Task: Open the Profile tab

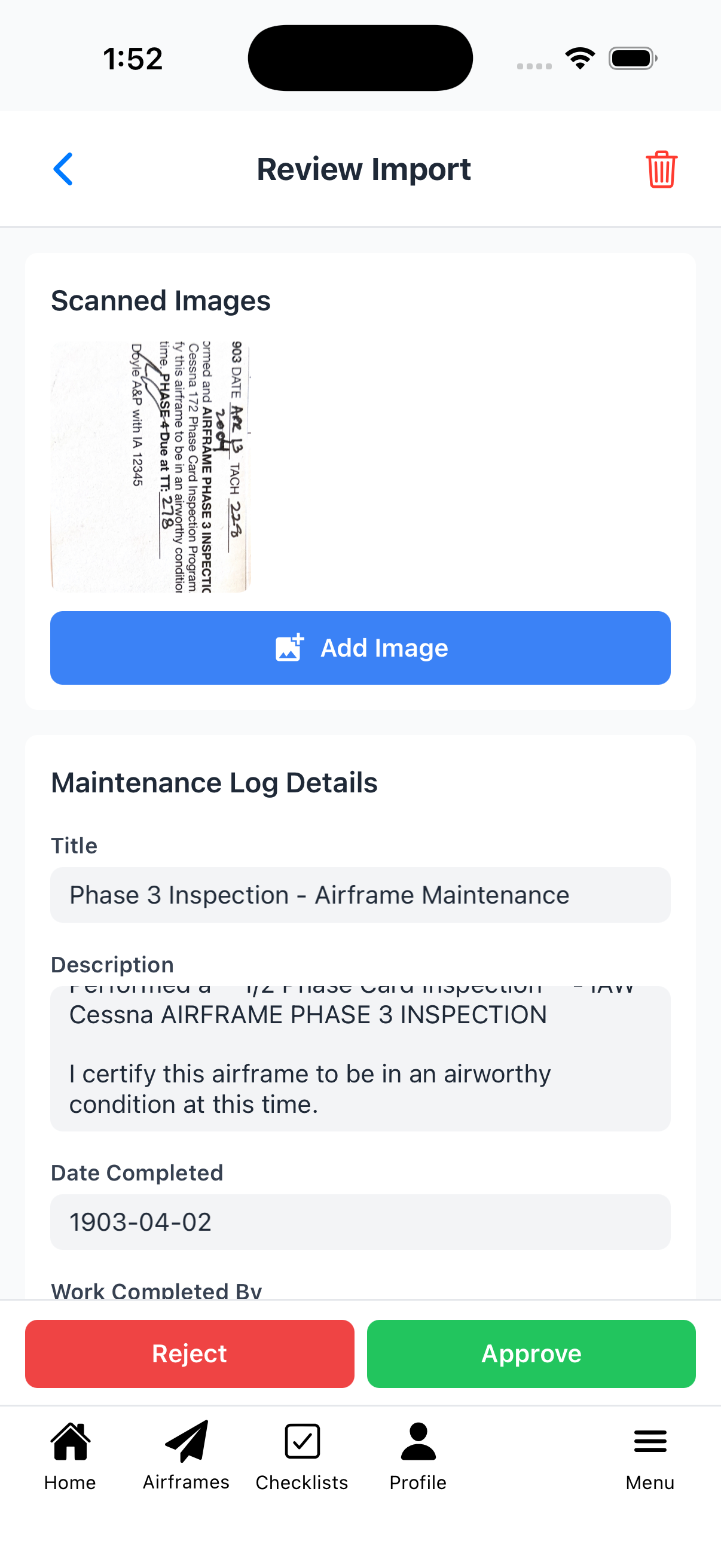Action: (x=418, y=1455)
